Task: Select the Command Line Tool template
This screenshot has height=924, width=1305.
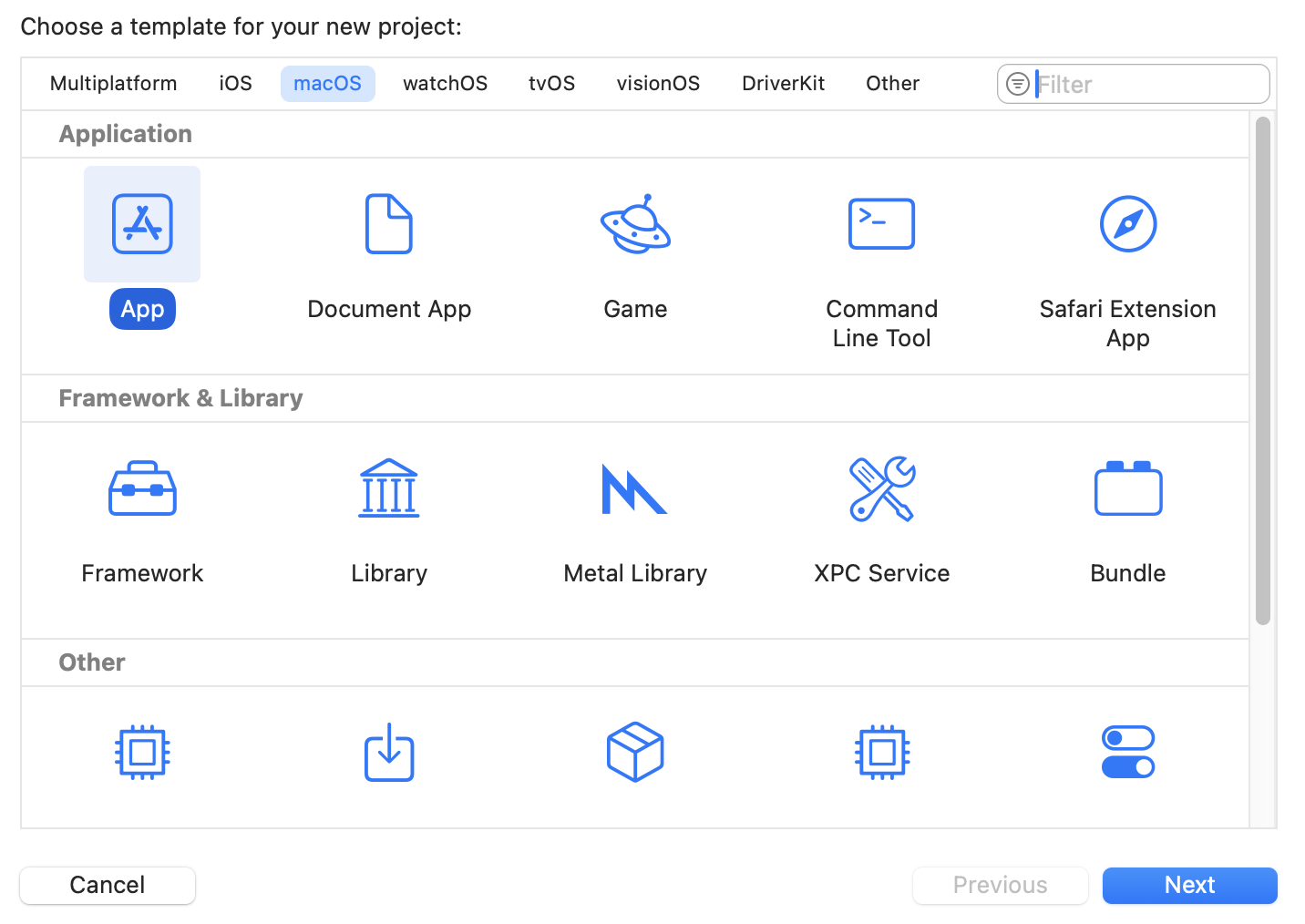Action: pyautogui.click(x=881, y=224)
